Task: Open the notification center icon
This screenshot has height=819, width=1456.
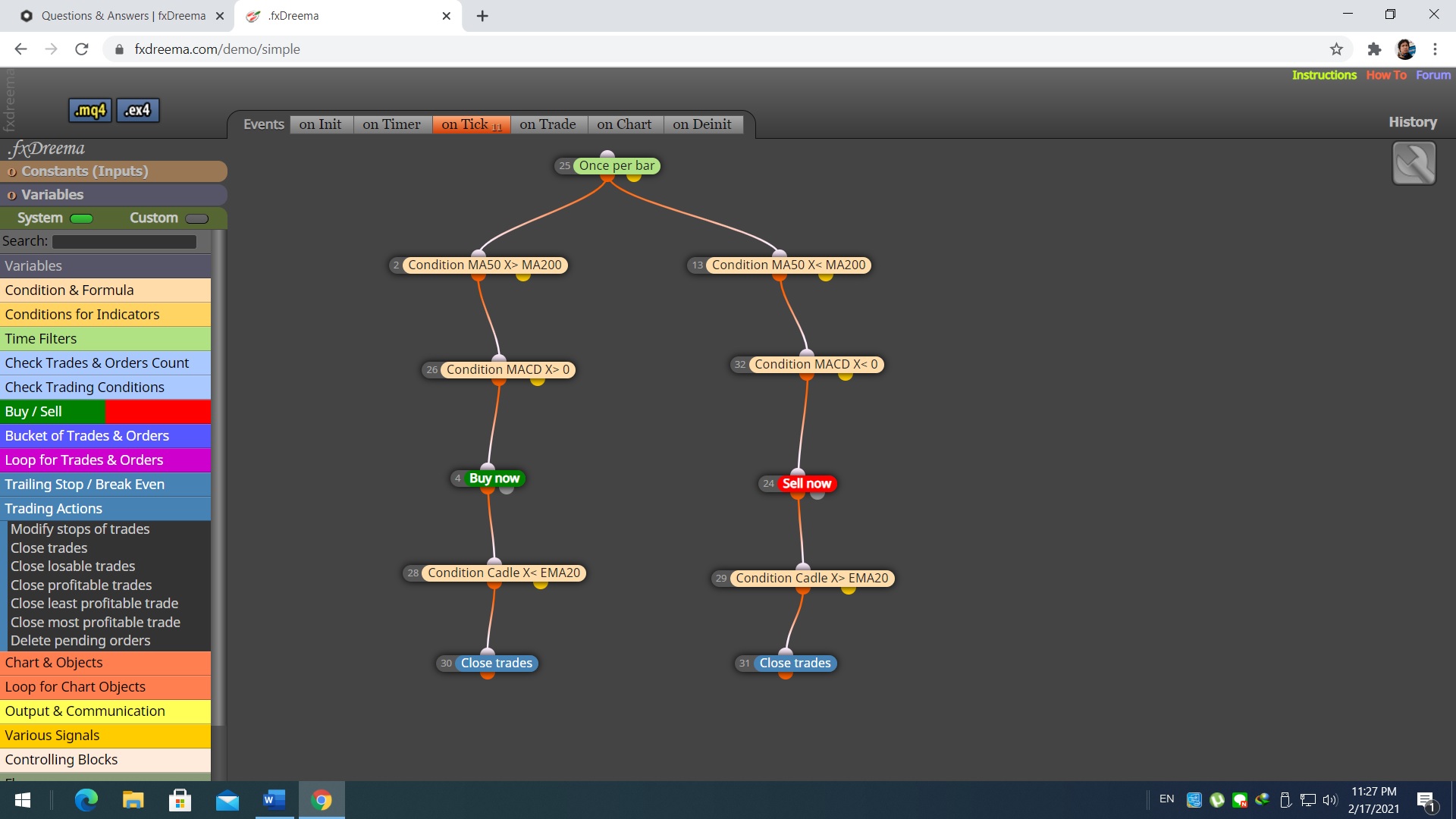Action: [1426, 800]
